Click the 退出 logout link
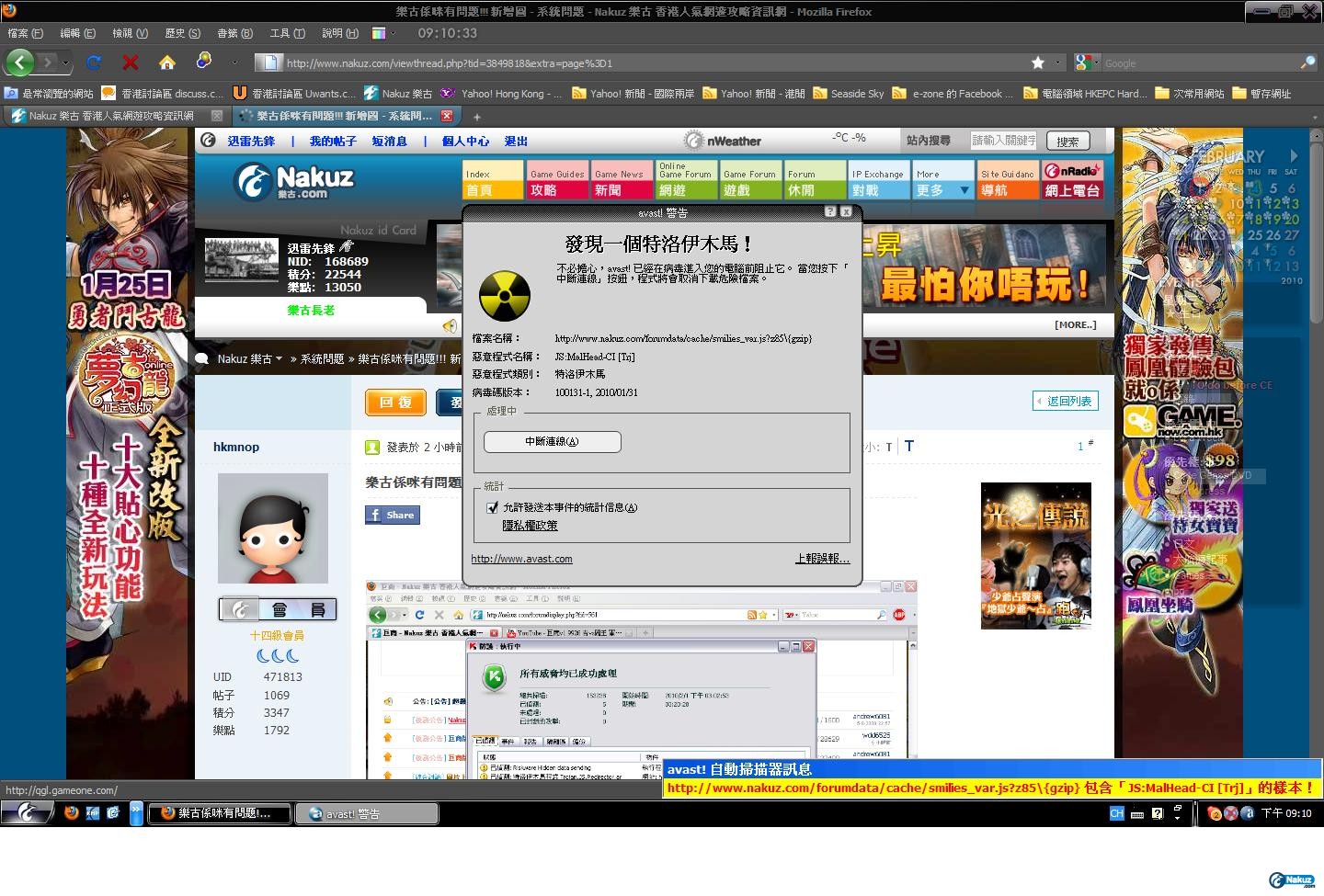Screen dimensions: 1324x896 coord(516,142)
